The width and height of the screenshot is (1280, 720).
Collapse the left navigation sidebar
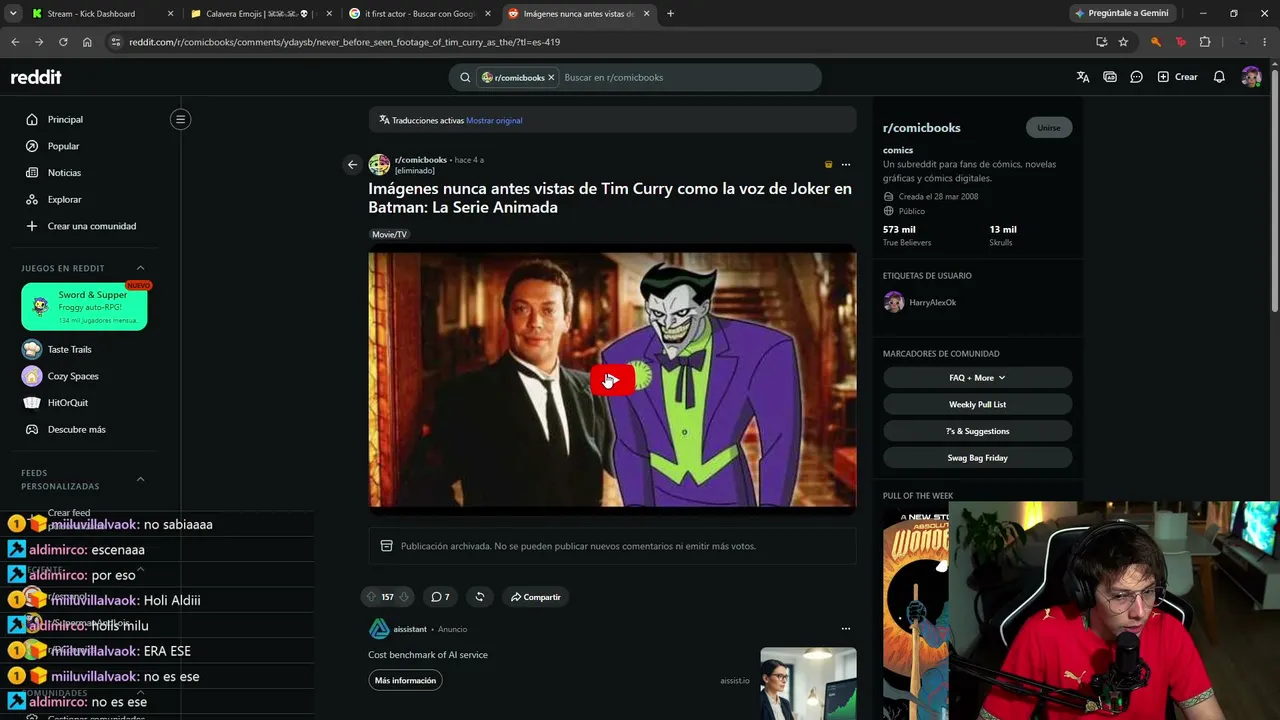[x=180, y=119]
